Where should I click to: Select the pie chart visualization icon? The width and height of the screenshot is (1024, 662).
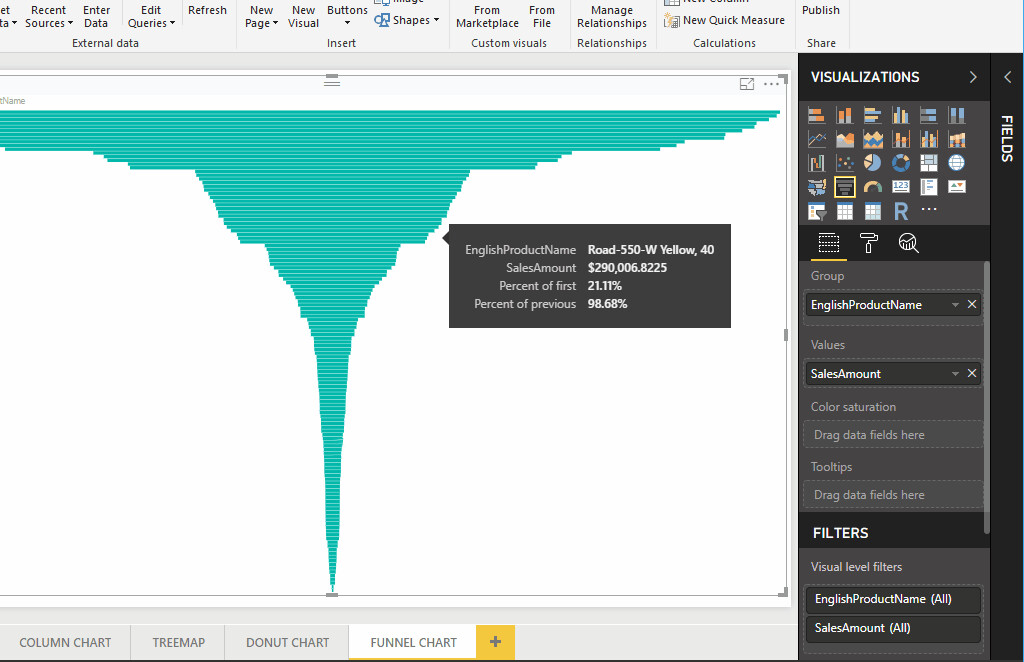[873, 163]
